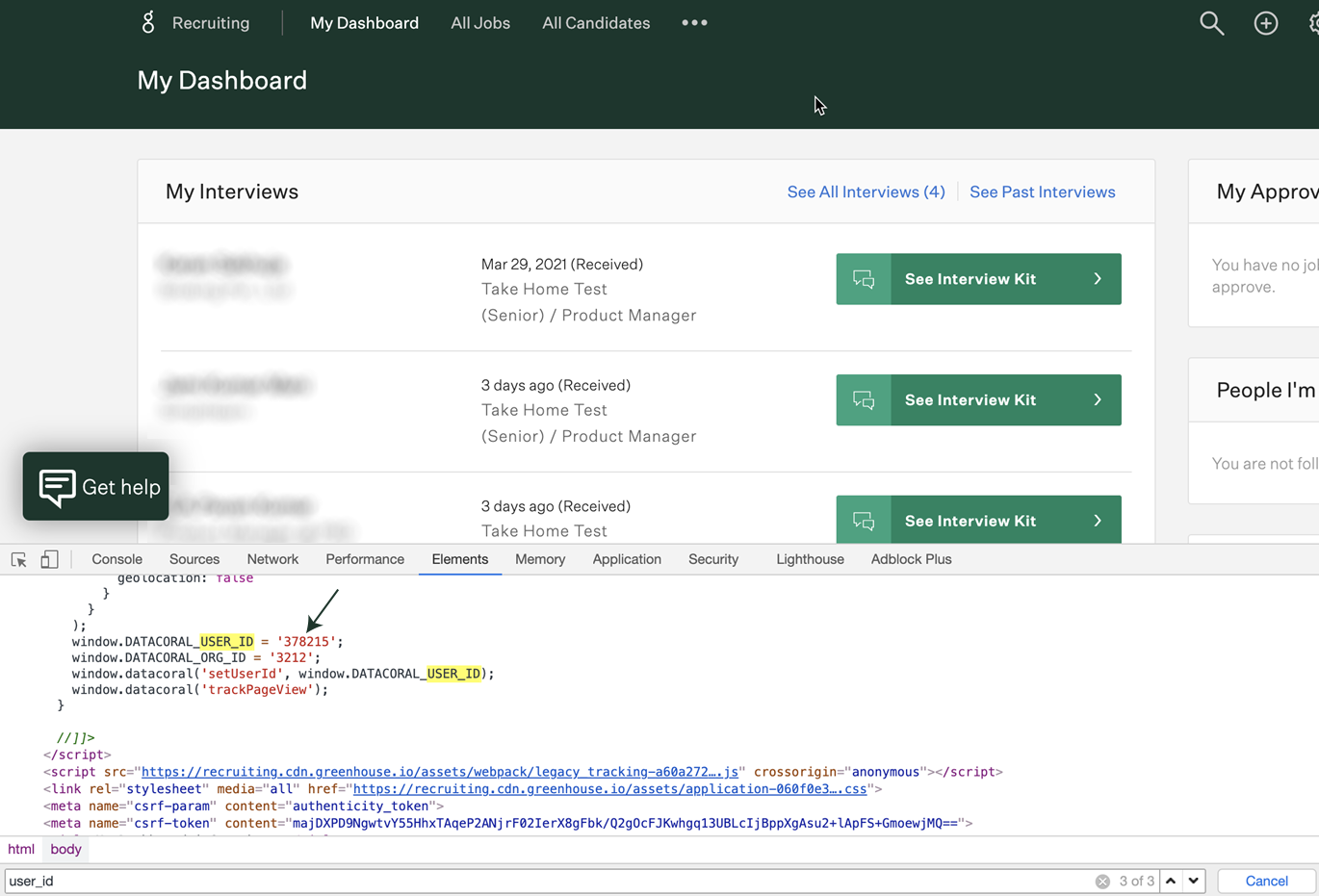Viewport: 1319px width, 896px height.
Task: Switch to the Security tab
Action: [713, 559]
